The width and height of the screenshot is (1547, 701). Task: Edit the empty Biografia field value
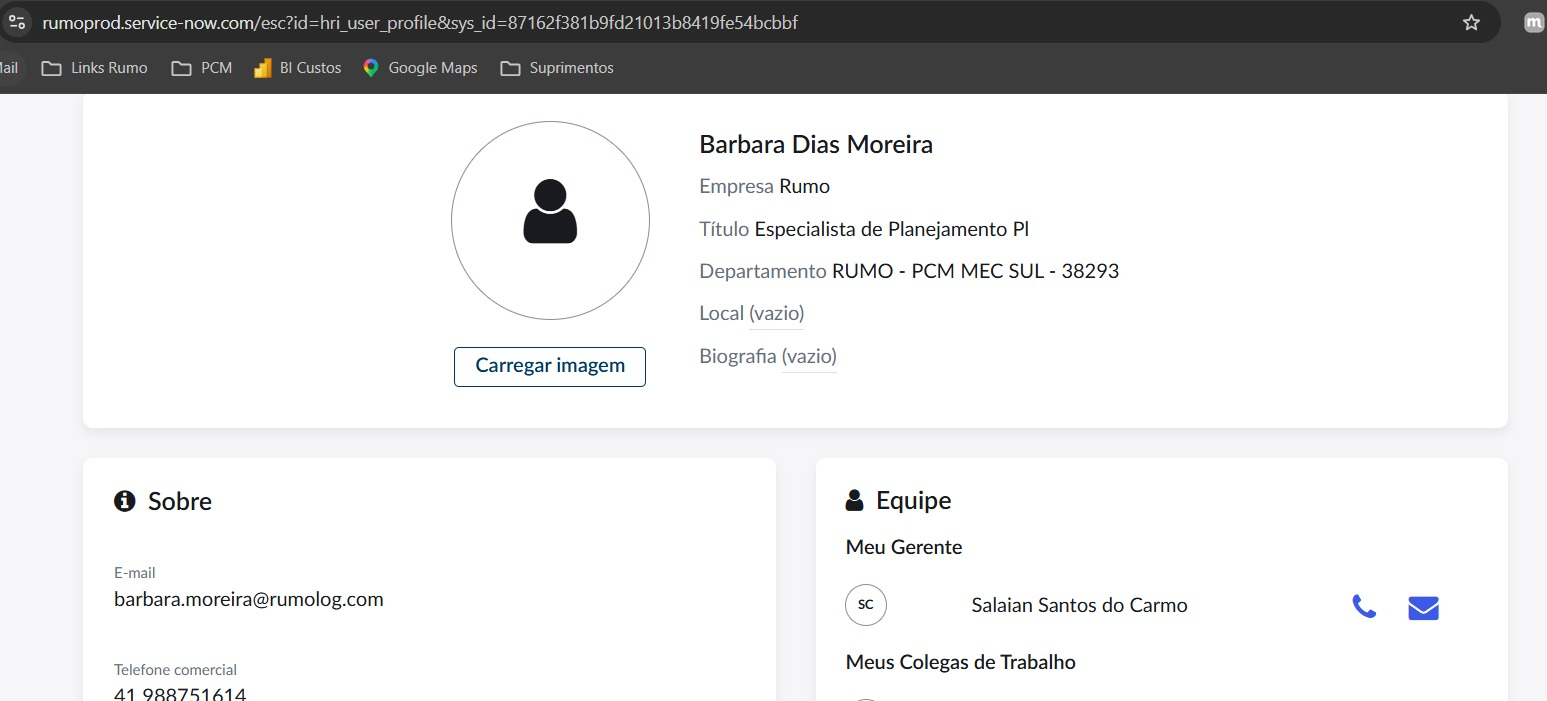point(809,357)
